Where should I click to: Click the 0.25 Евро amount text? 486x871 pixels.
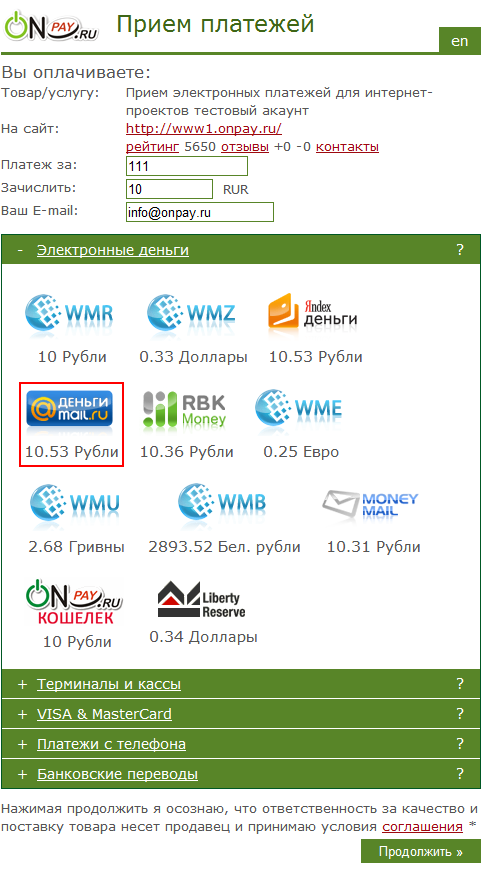pos(301,452)
